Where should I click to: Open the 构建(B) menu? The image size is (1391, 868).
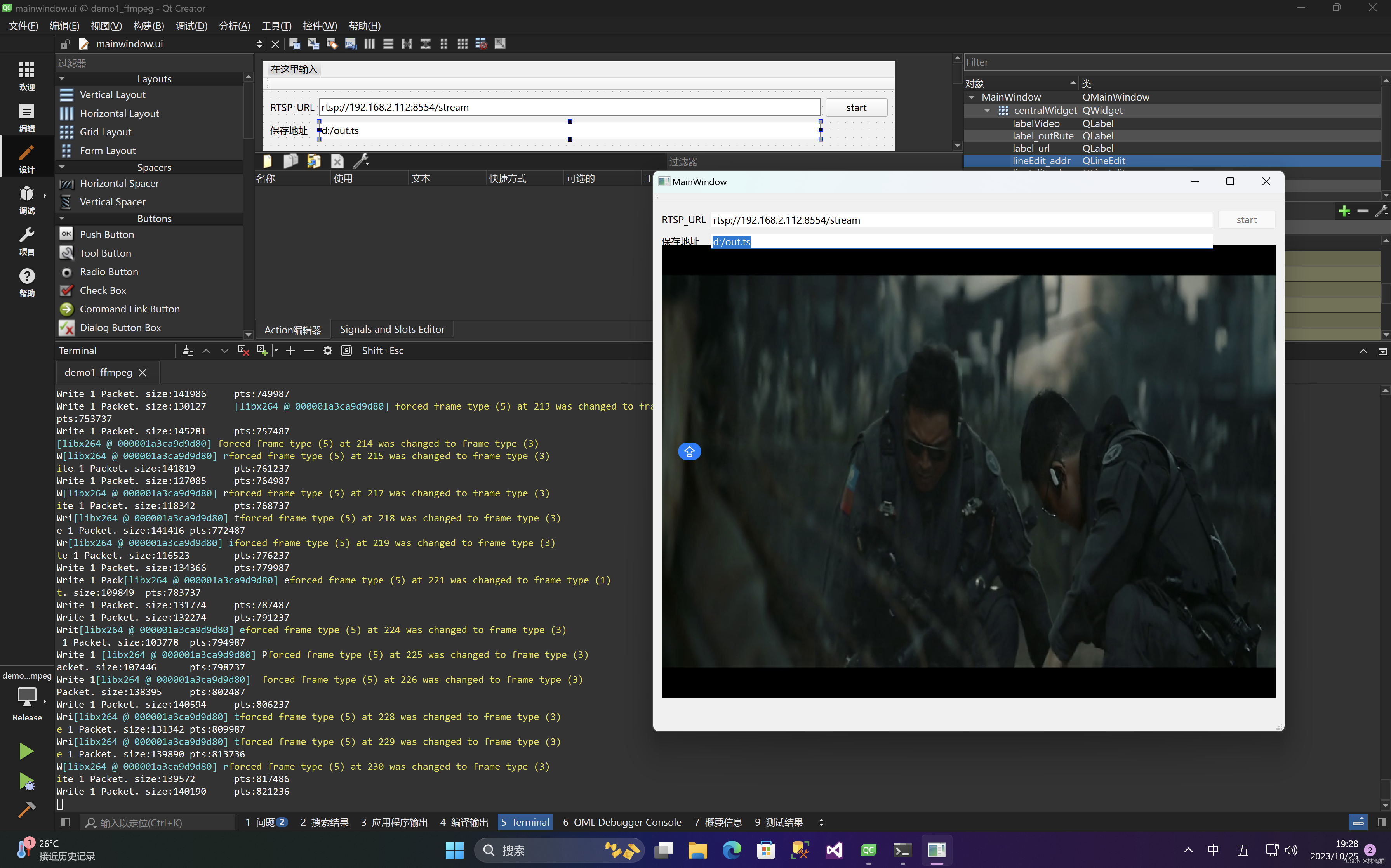148,26
